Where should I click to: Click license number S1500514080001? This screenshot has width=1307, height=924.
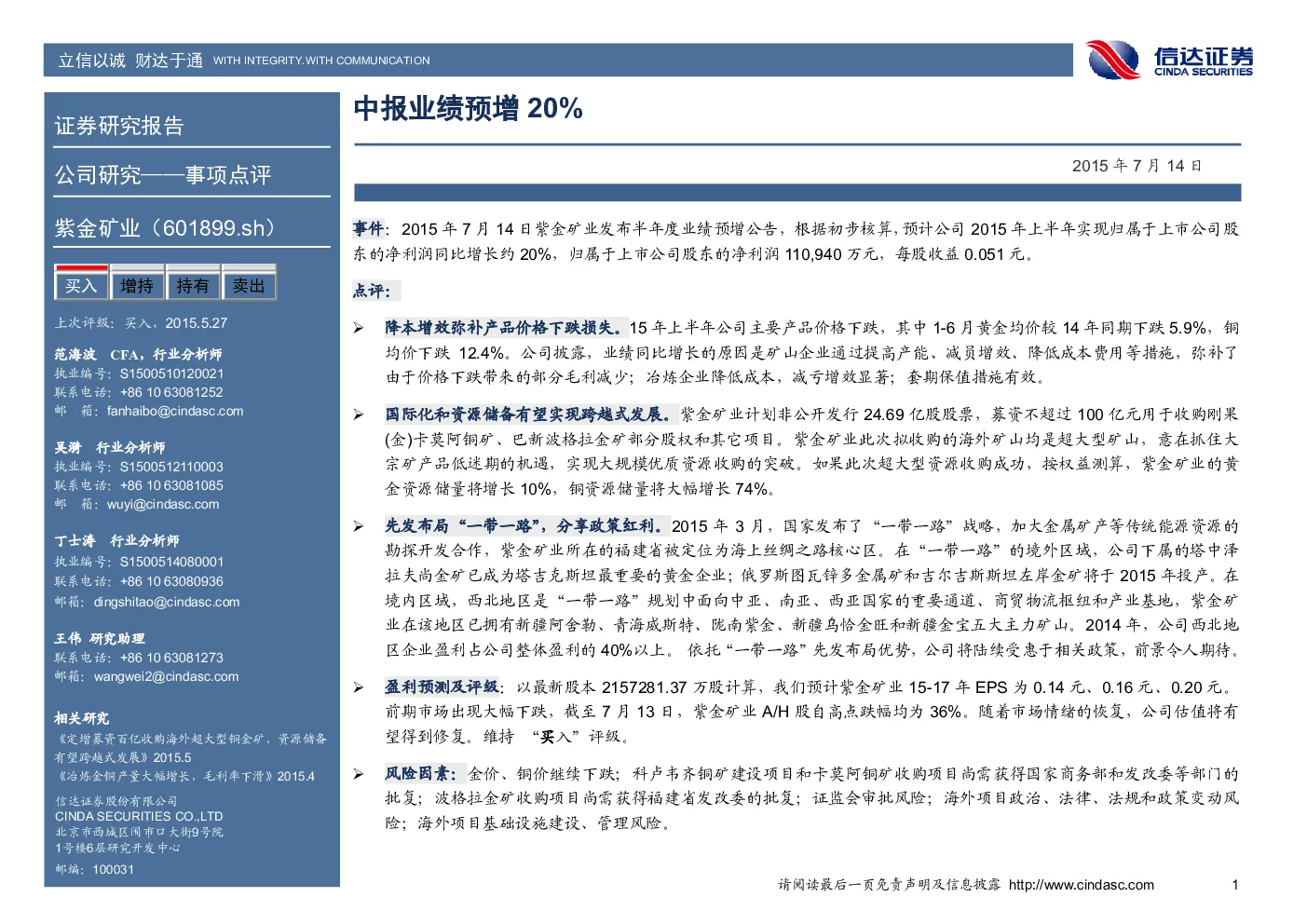pyautogui.click(x=171, y=562)
